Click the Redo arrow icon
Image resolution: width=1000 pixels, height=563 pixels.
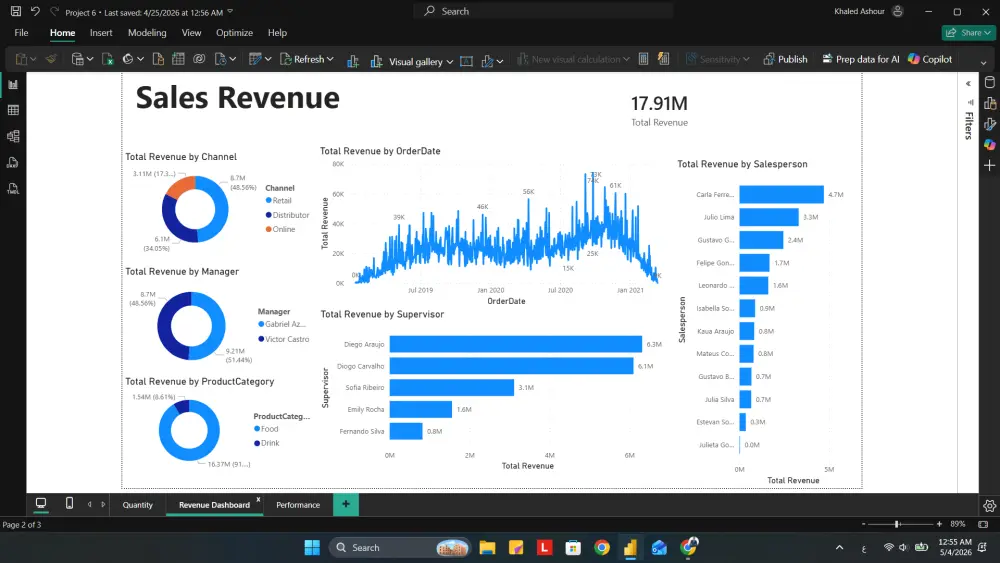(x=54, y=11)
